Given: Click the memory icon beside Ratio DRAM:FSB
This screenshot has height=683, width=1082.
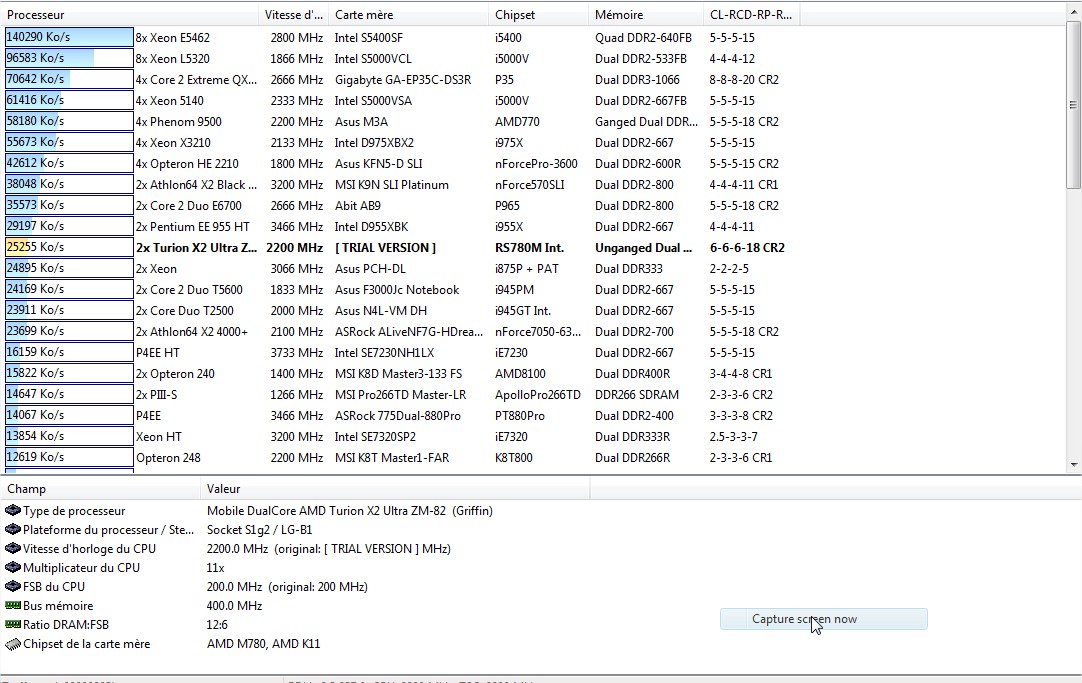Looking at the screenshot, I should [12, 624].
